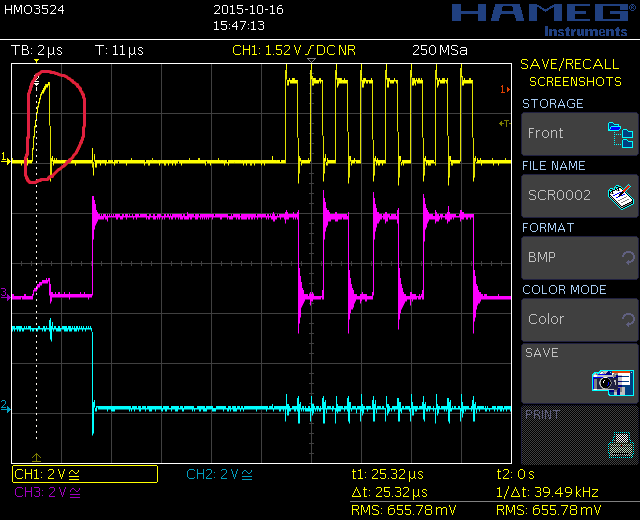Click the FORMAT section label

point(548,228)
